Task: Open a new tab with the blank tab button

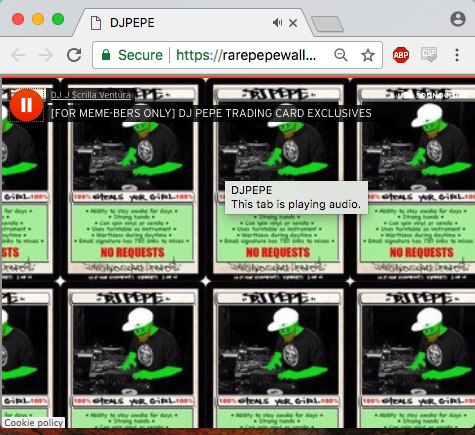Action: click(327, 25)
